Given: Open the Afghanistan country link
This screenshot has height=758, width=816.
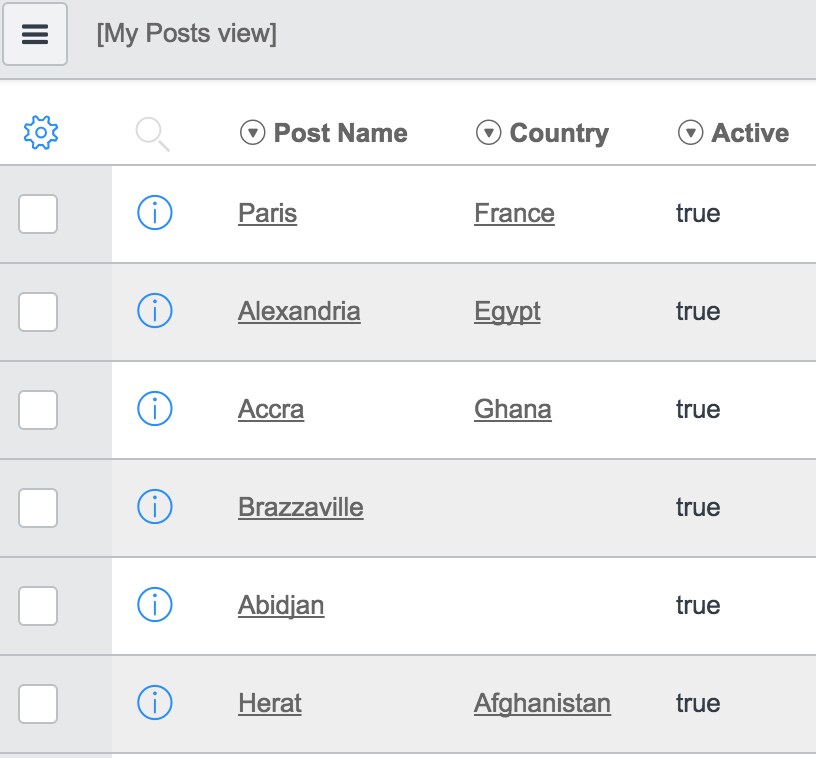Looking at the screenshot, I should (542, 704).
